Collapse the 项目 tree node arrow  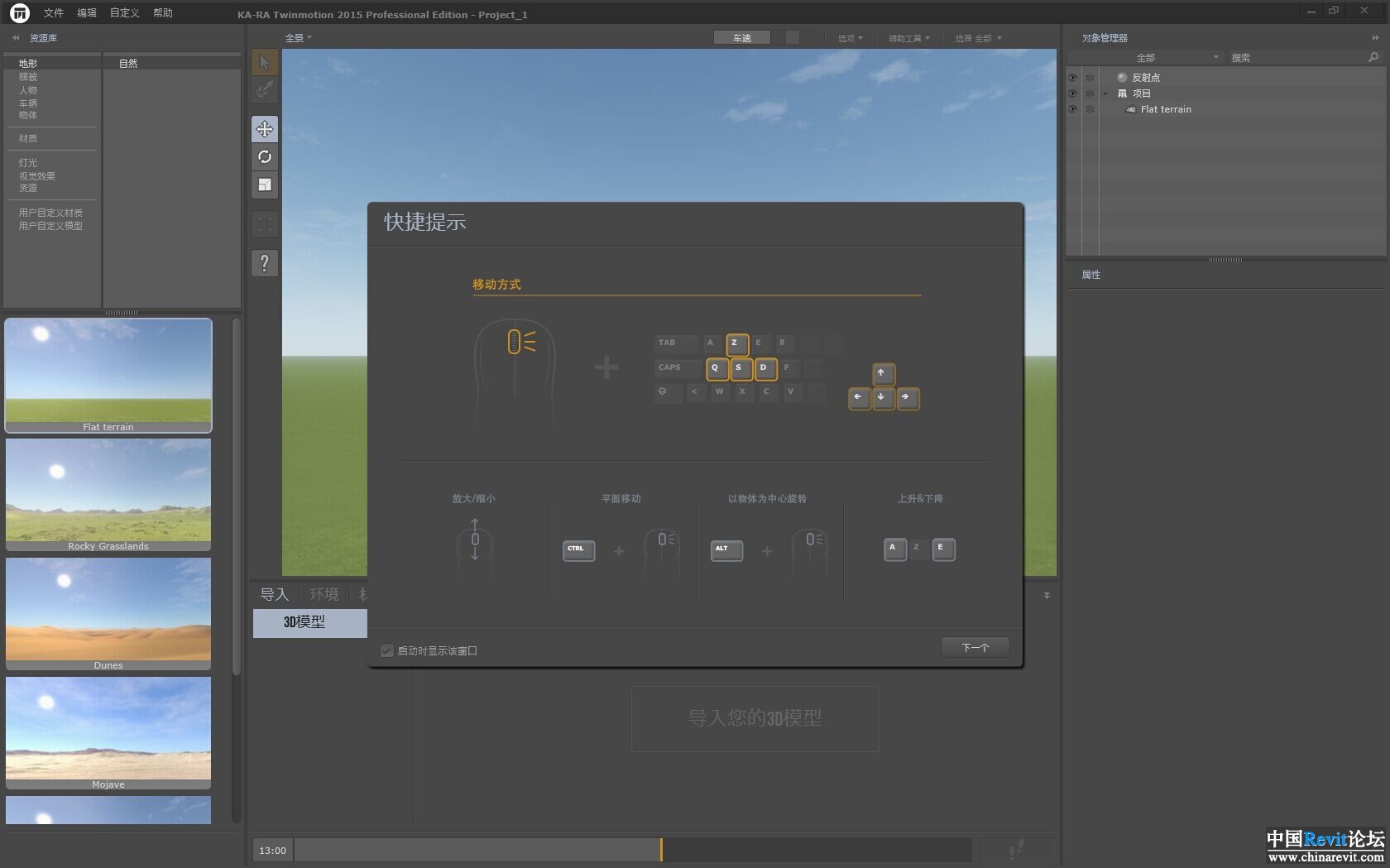click(1105, 94)
